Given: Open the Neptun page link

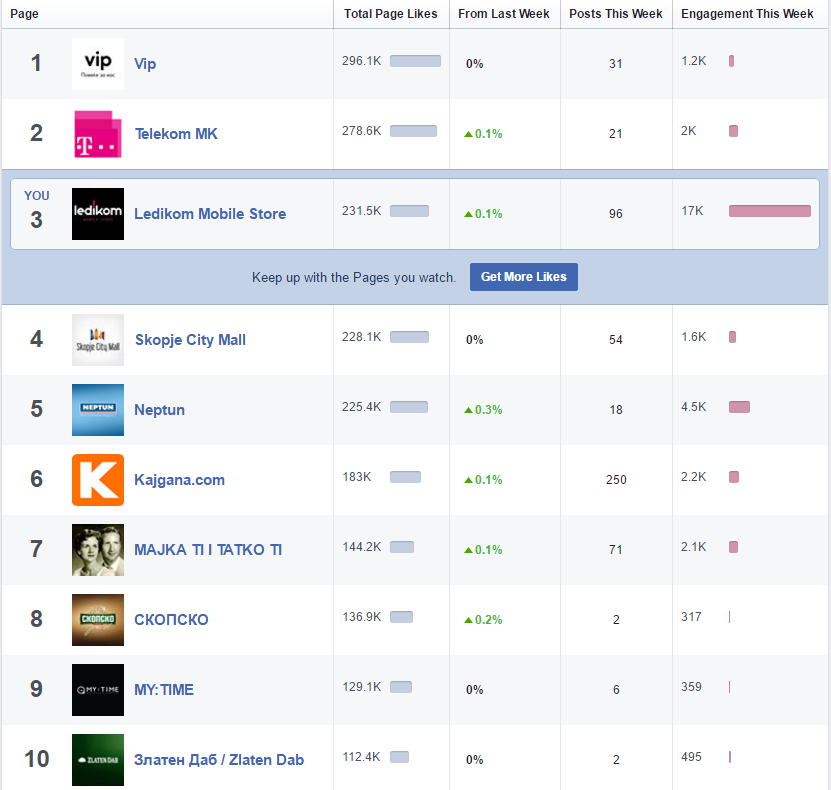Looking at the screenshot, I should (160, 410).
